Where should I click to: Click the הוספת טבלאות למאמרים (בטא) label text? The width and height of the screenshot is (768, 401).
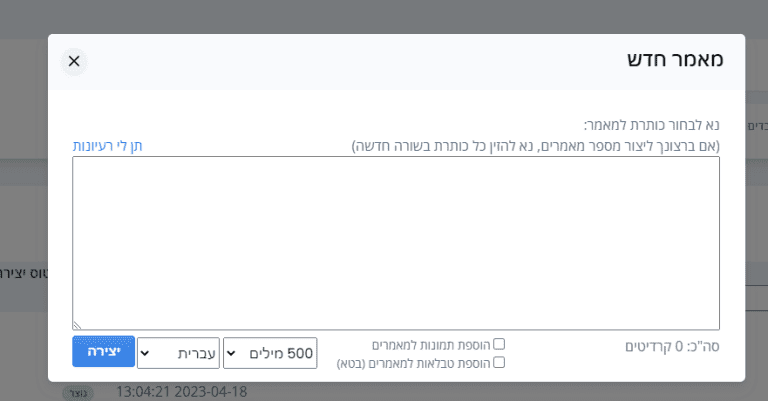413,364
